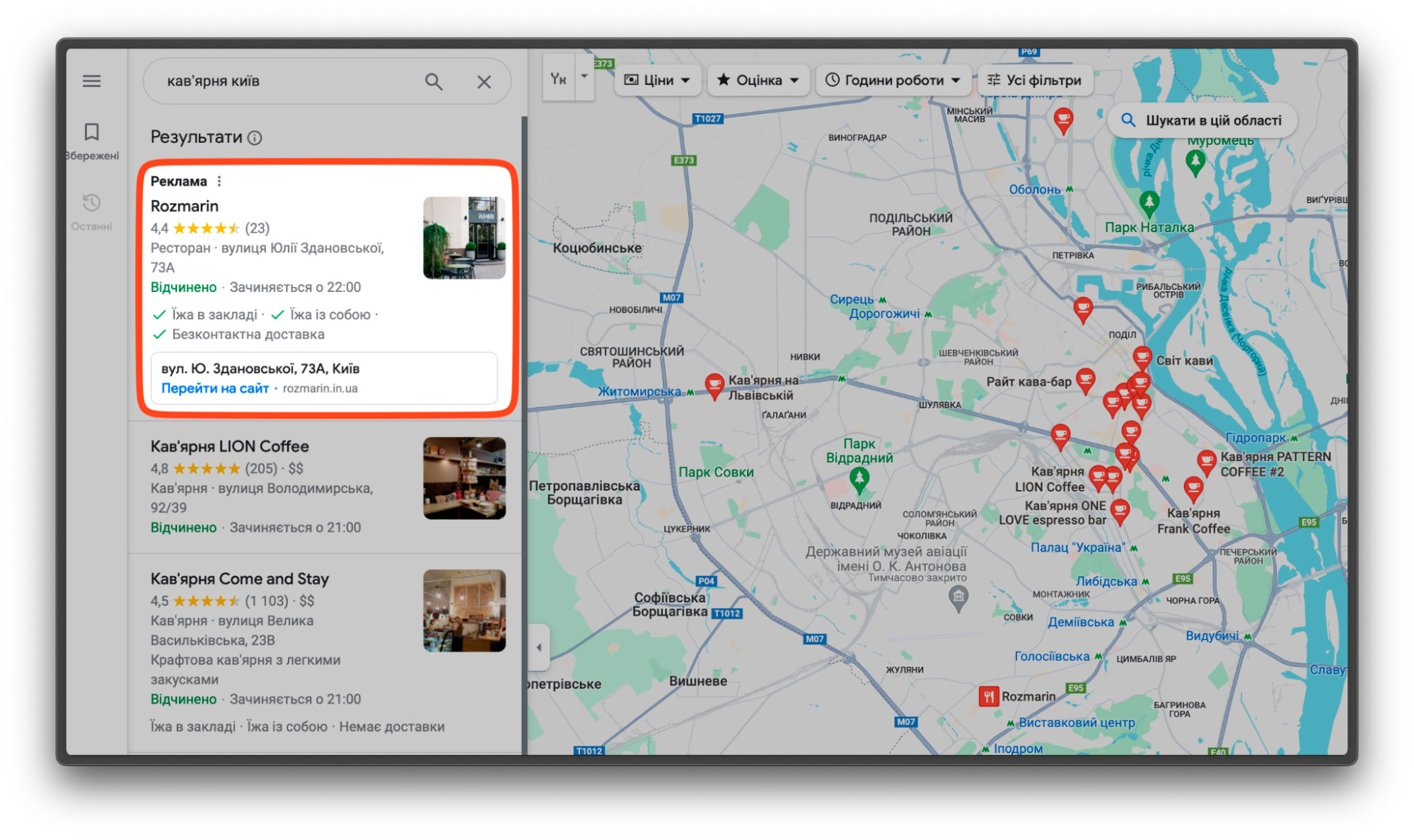This screenshot has width=1414, height=840.
Task: Click Шукати в цій області button
Action: [x=1202, y=120]
